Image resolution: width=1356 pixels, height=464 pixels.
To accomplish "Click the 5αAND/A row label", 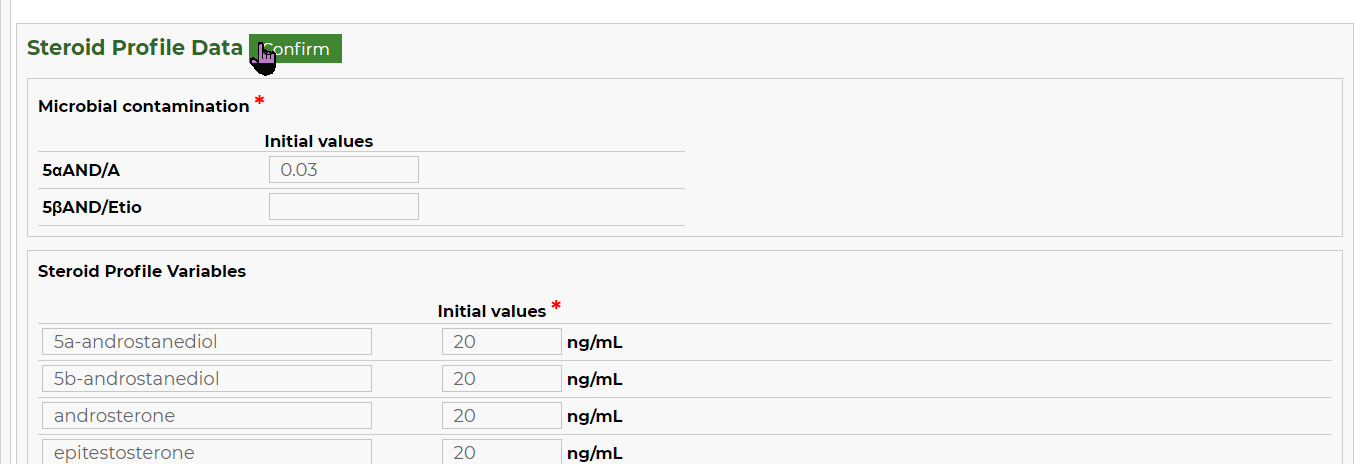I will 81,170.
